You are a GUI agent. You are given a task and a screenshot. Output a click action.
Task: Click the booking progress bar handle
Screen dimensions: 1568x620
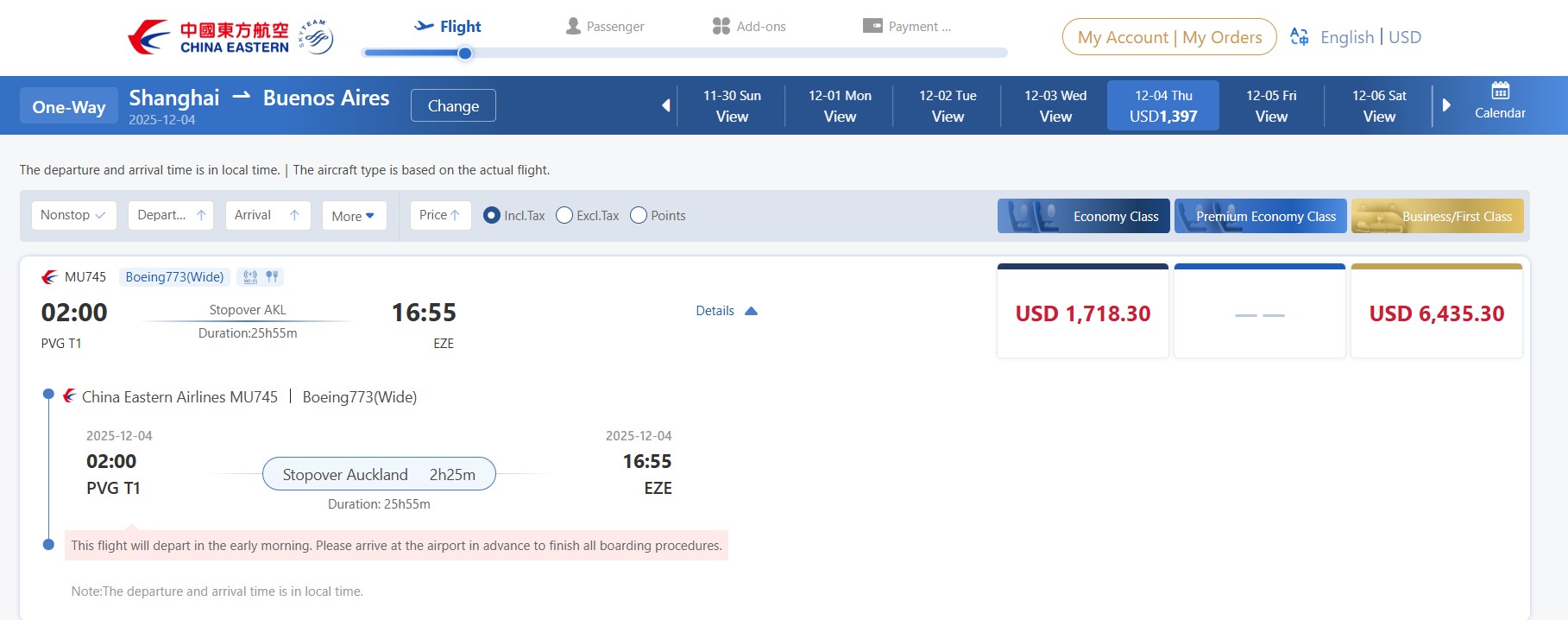point(465,54)
